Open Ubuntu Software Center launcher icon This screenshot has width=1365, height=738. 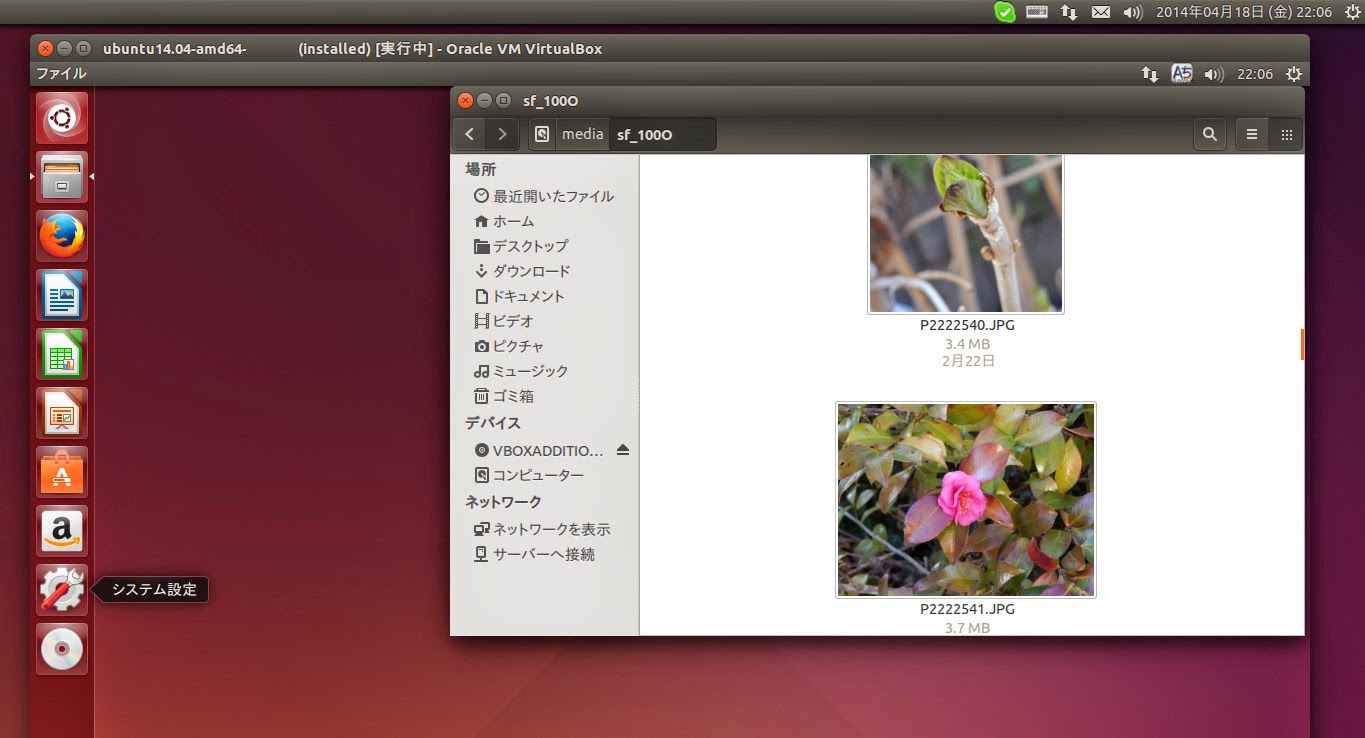[62, 472]
